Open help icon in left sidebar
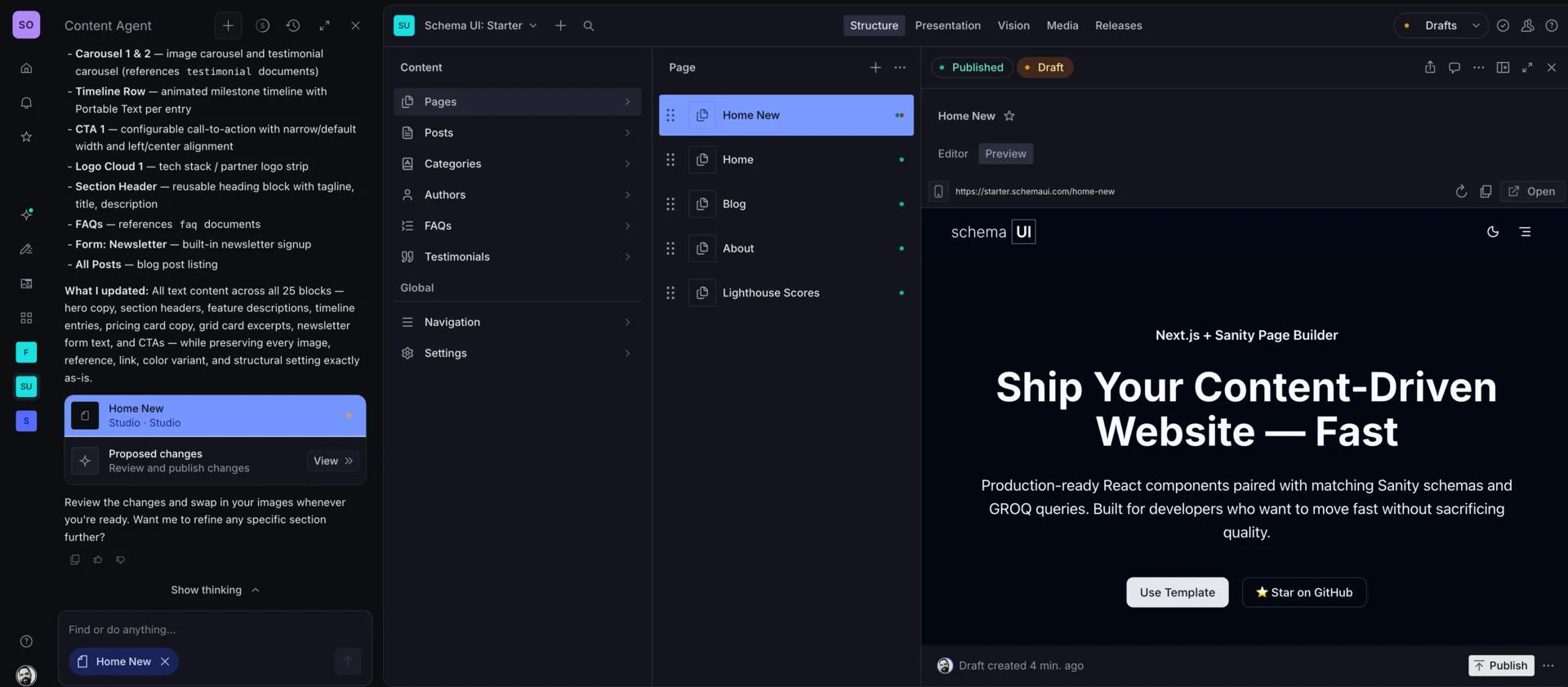This screenshot has width=1568, height=687. [x=26, y=641]
